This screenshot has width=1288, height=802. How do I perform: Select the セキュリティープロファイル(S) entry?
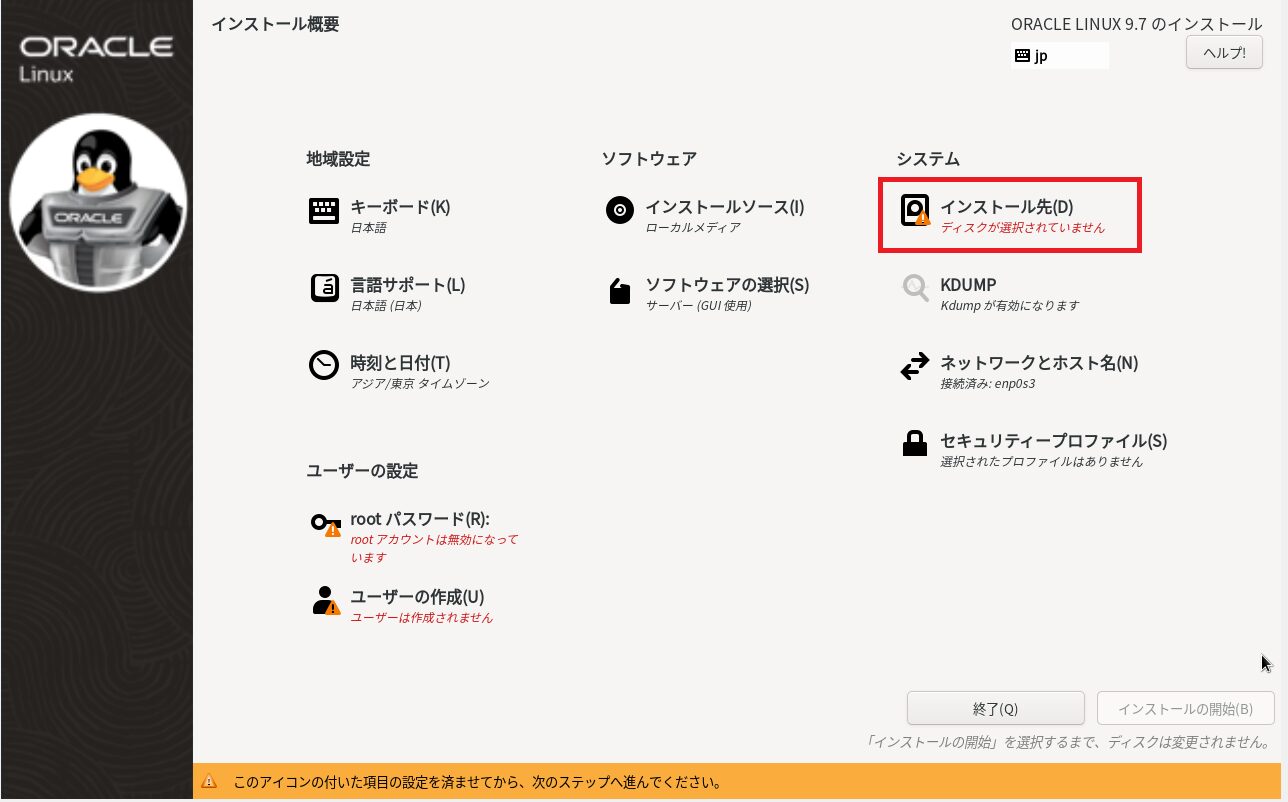click(x=1053, y=441)
